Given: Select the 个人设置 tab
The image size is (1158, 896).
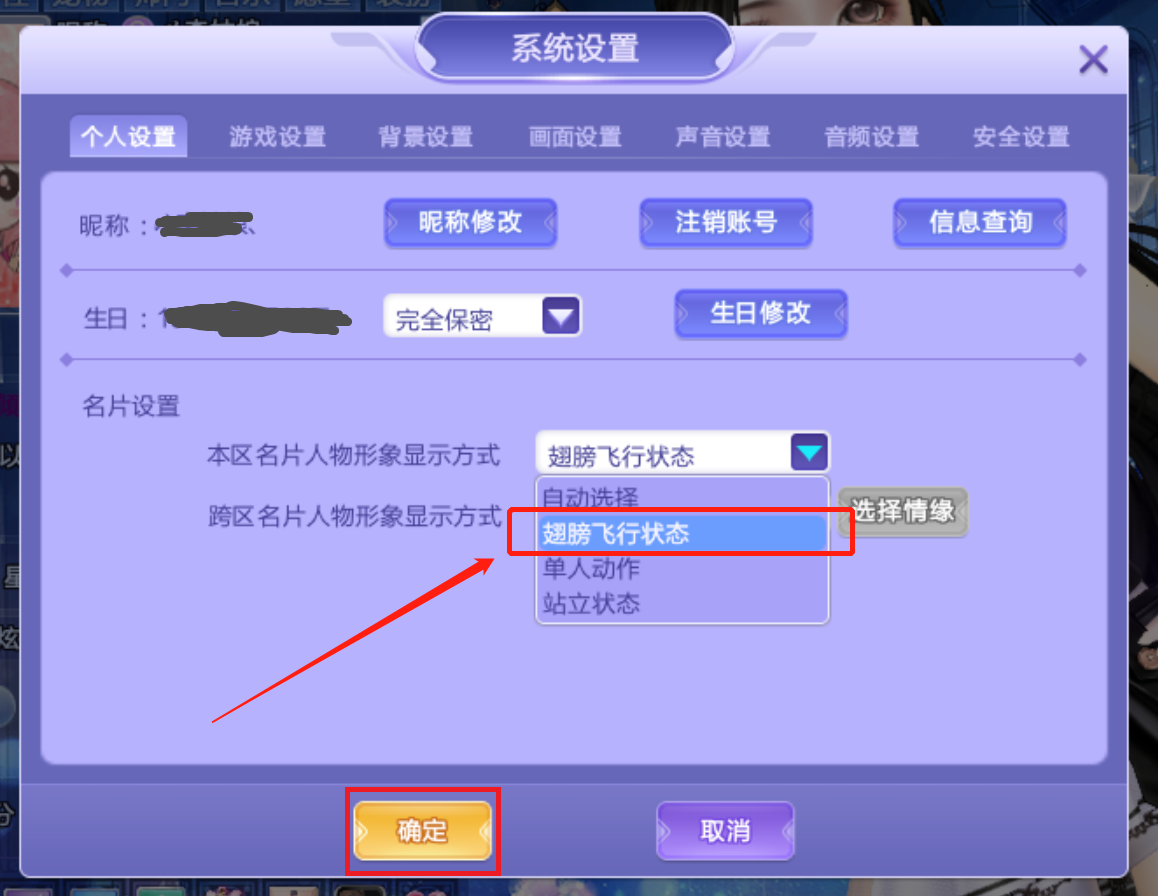Looking at the screenshot, I should pos(129,137).
